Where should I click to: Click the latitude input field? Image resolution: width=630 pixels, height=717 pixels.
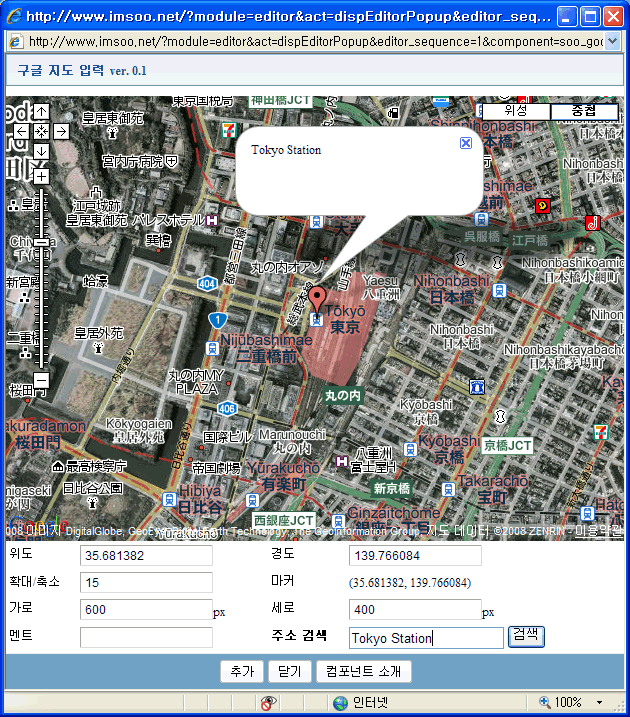[146, 556]
